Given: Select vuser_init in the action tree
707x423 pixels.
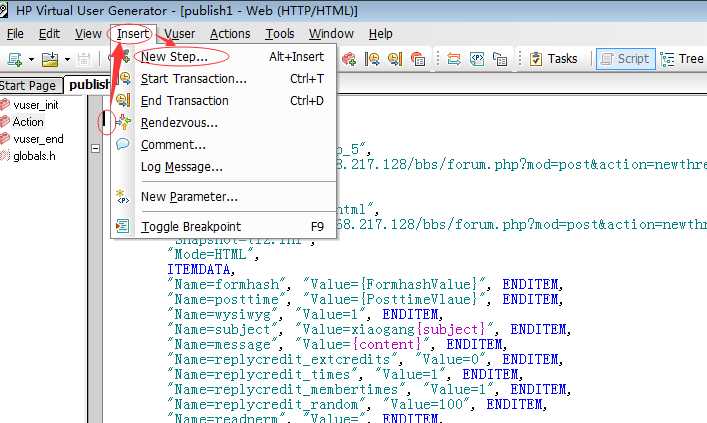Looking at the screenshot, I should pos(36,105).
